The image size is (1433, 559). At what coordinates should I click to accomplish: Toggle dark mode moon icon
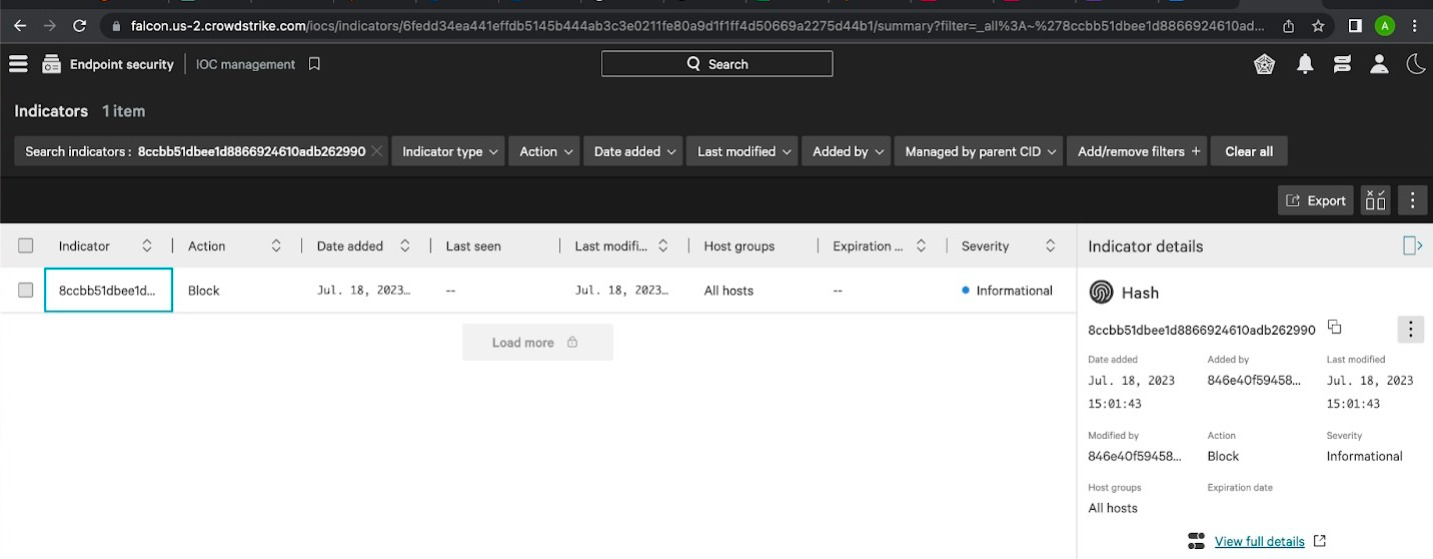click(x=1416, y=64)
